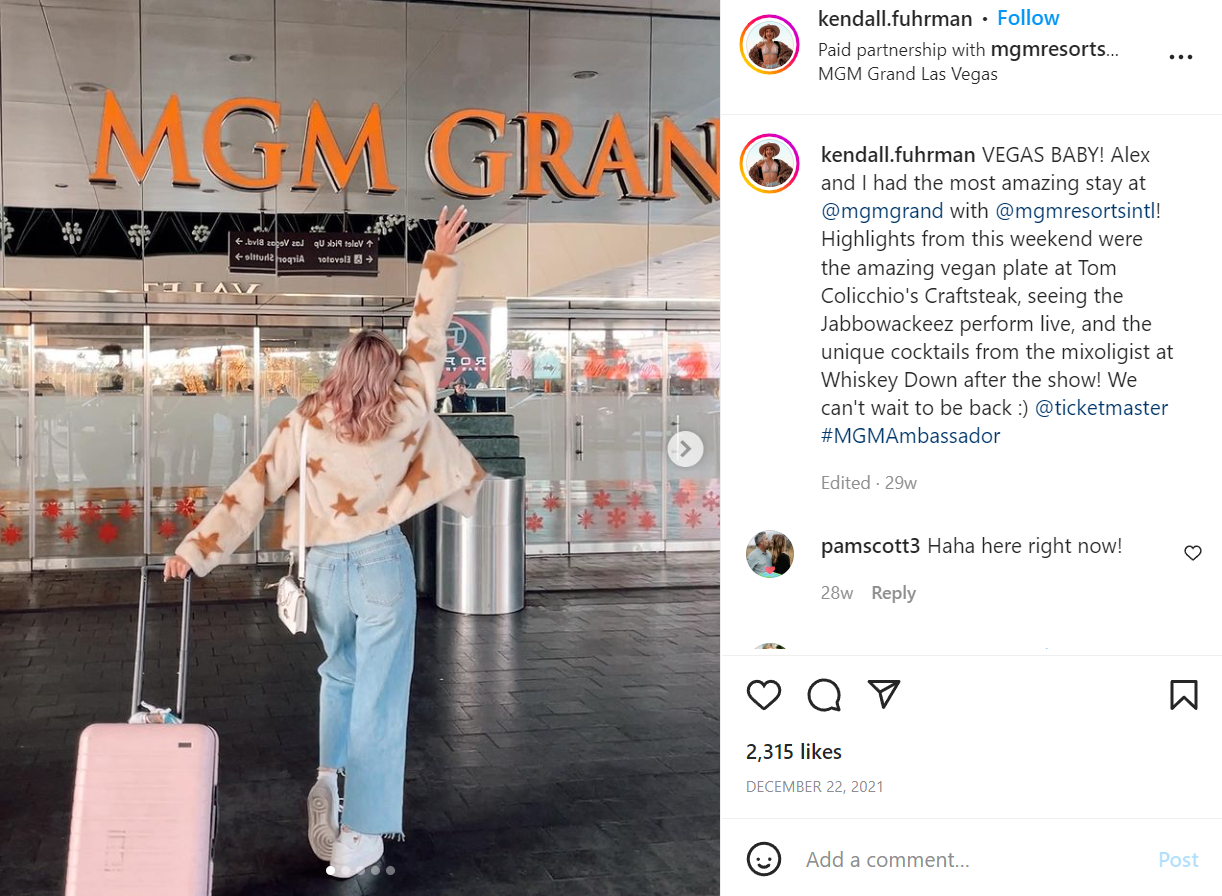Save the post with the bookmark icon

(x=1184, y=695)
